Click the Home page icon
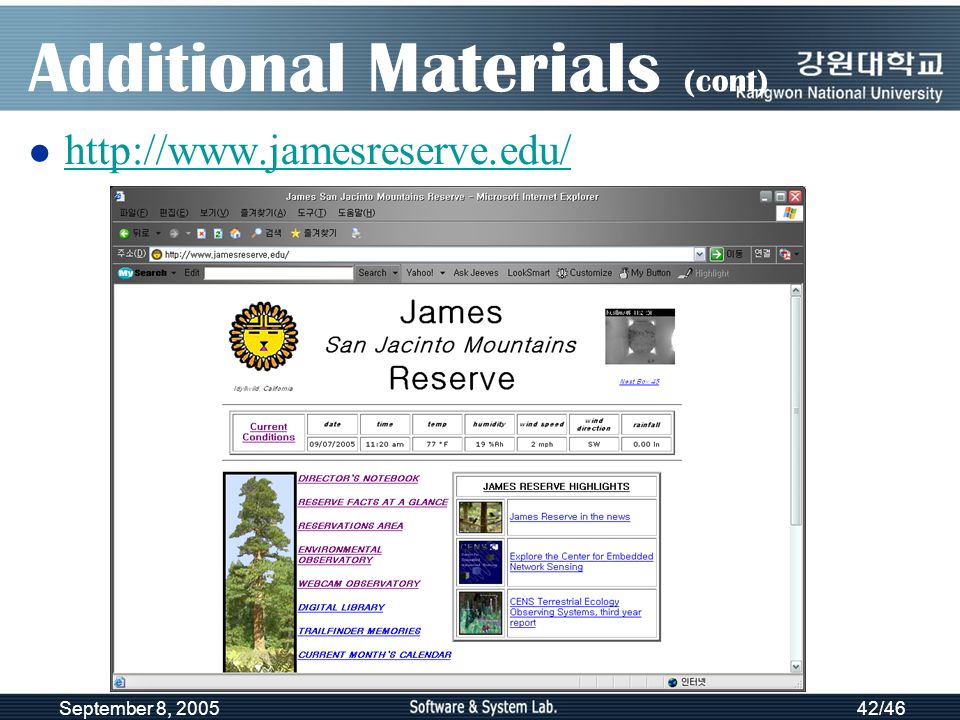 [x=235, y=233]
